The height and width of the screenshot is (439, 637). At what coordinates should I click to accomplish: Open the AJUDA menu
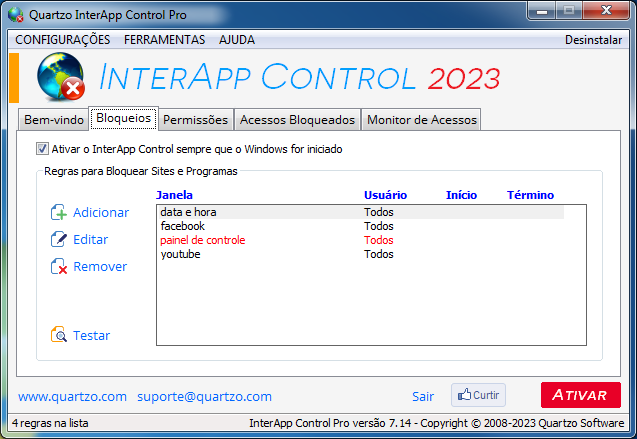tap(236, 40)
